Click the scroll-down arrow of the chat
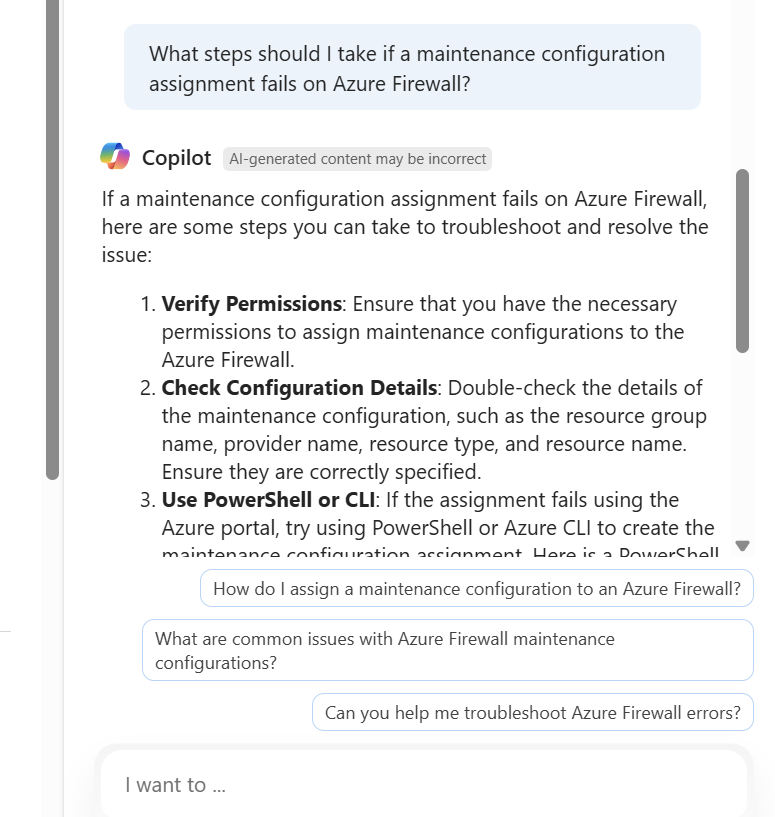 [742, 546]
